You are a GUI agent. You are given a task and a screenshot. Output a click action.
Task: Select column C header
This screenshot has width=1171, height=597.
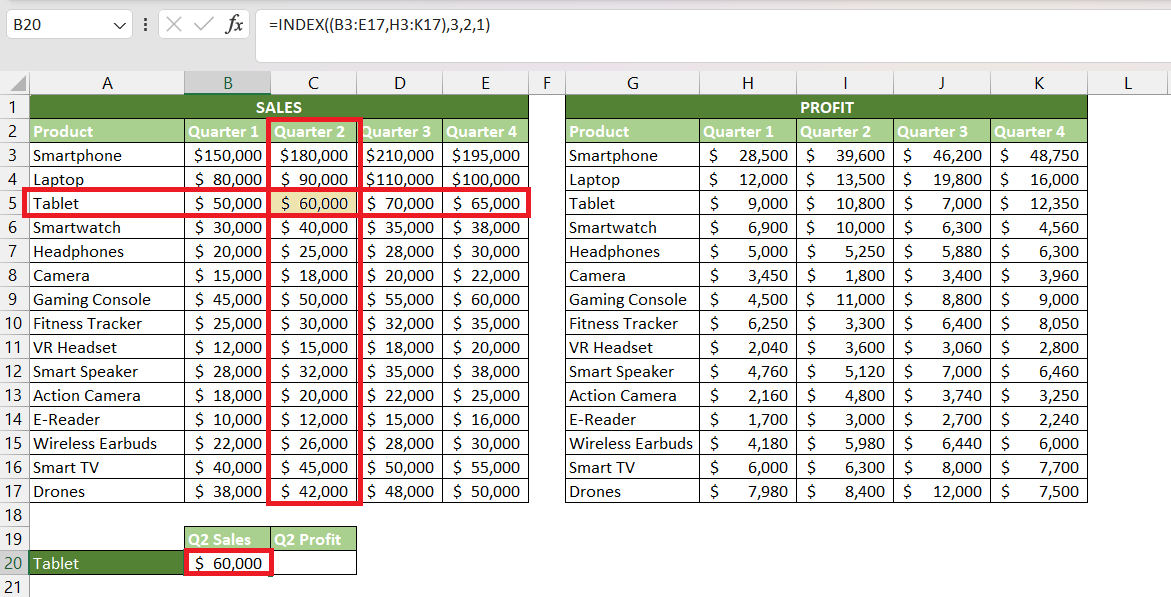pyautogui.click(x=314, y=83)
